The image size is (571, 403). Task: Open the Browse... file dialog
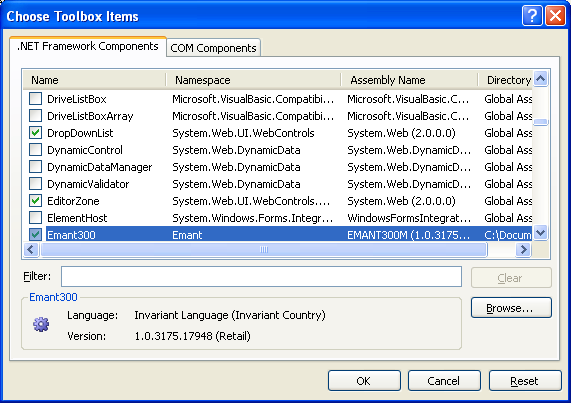click(511, 308)
